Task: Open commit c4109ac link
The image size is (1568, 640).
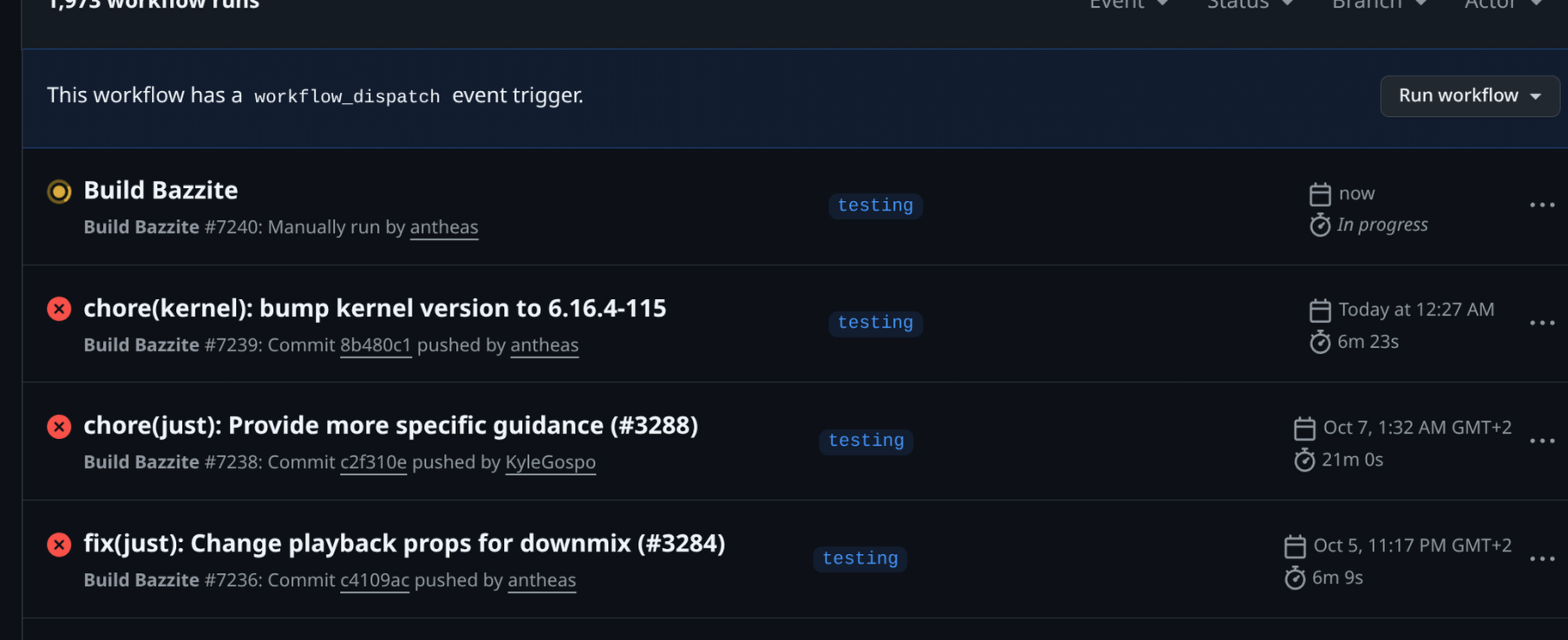Action: click(x=374, y=580)
